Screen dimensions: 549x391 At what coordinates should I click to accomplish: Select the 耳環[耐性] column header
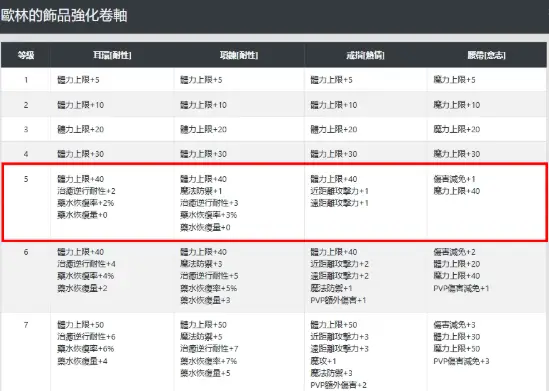(x=112, y=55)
